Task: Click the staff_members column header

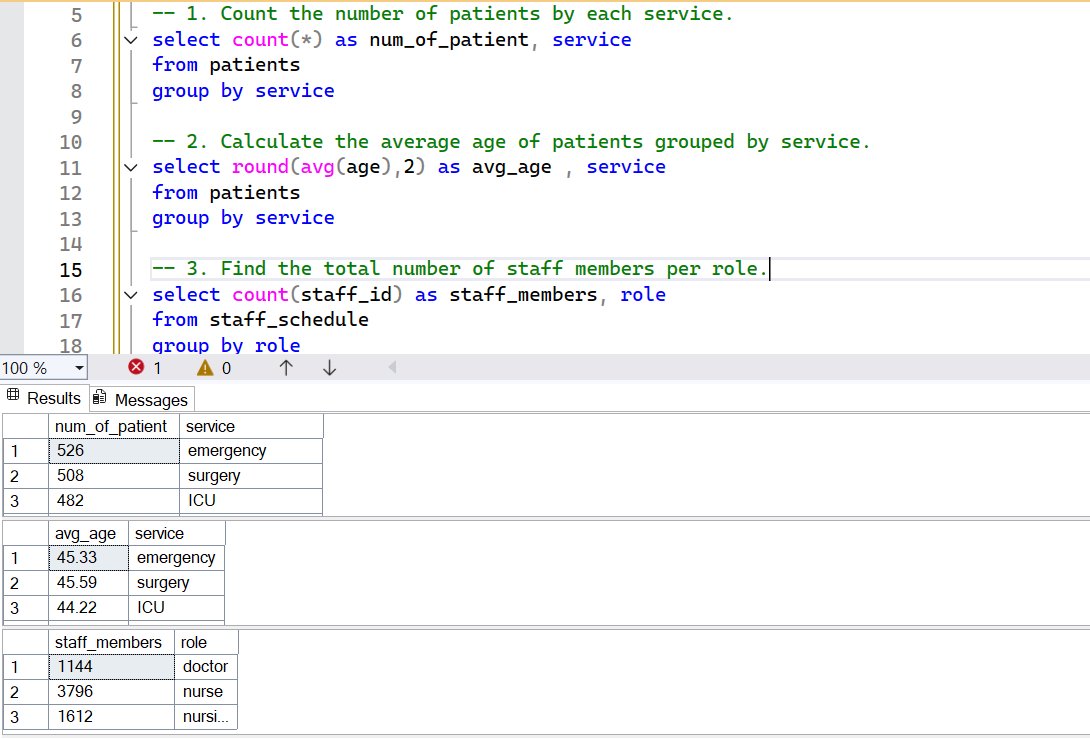Action: coord(111,642)
